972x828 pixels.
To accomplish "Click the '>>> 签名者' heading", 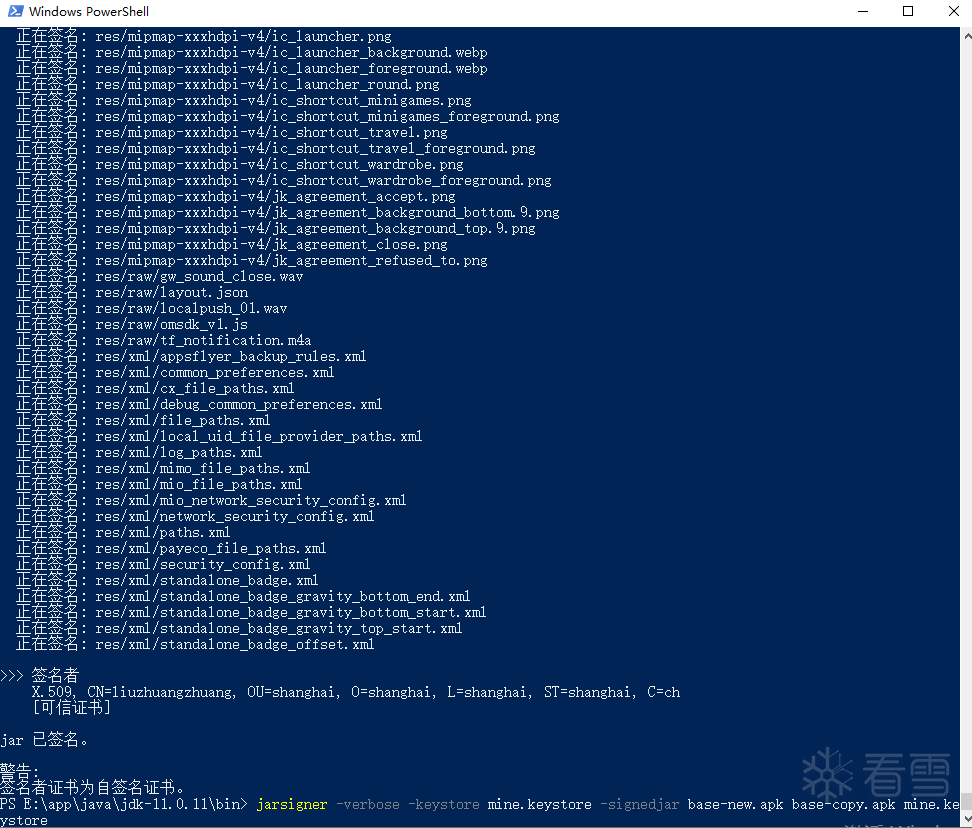I will (40, 676).
